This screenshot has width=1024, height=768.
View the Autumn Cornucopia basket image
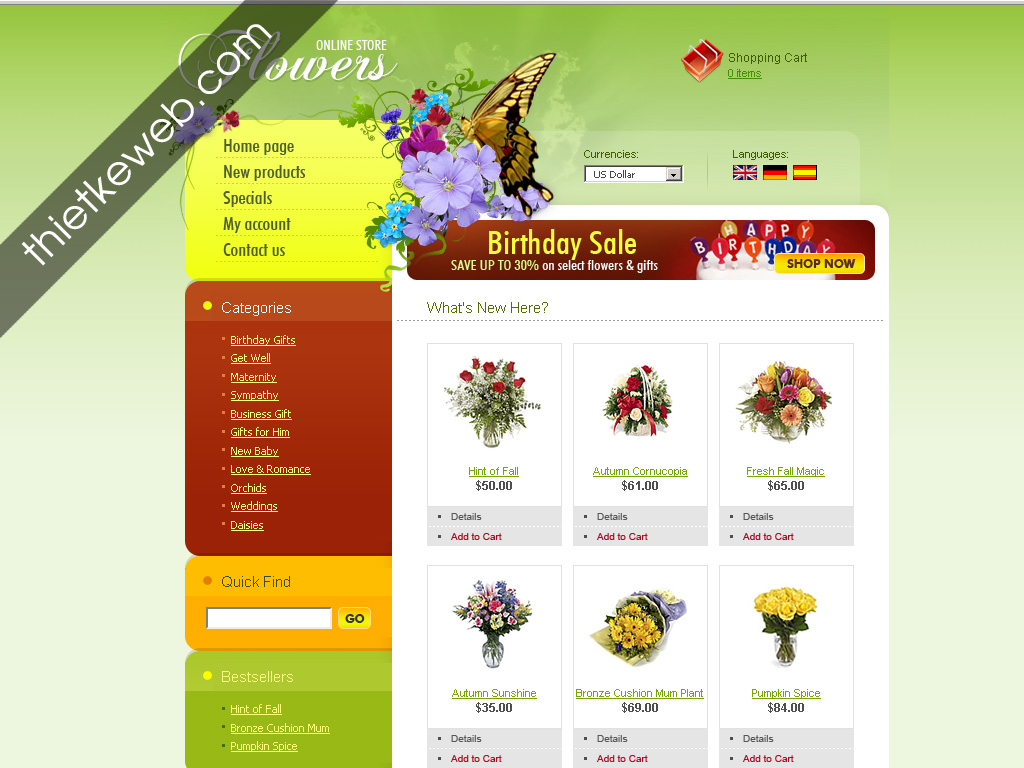639,400
